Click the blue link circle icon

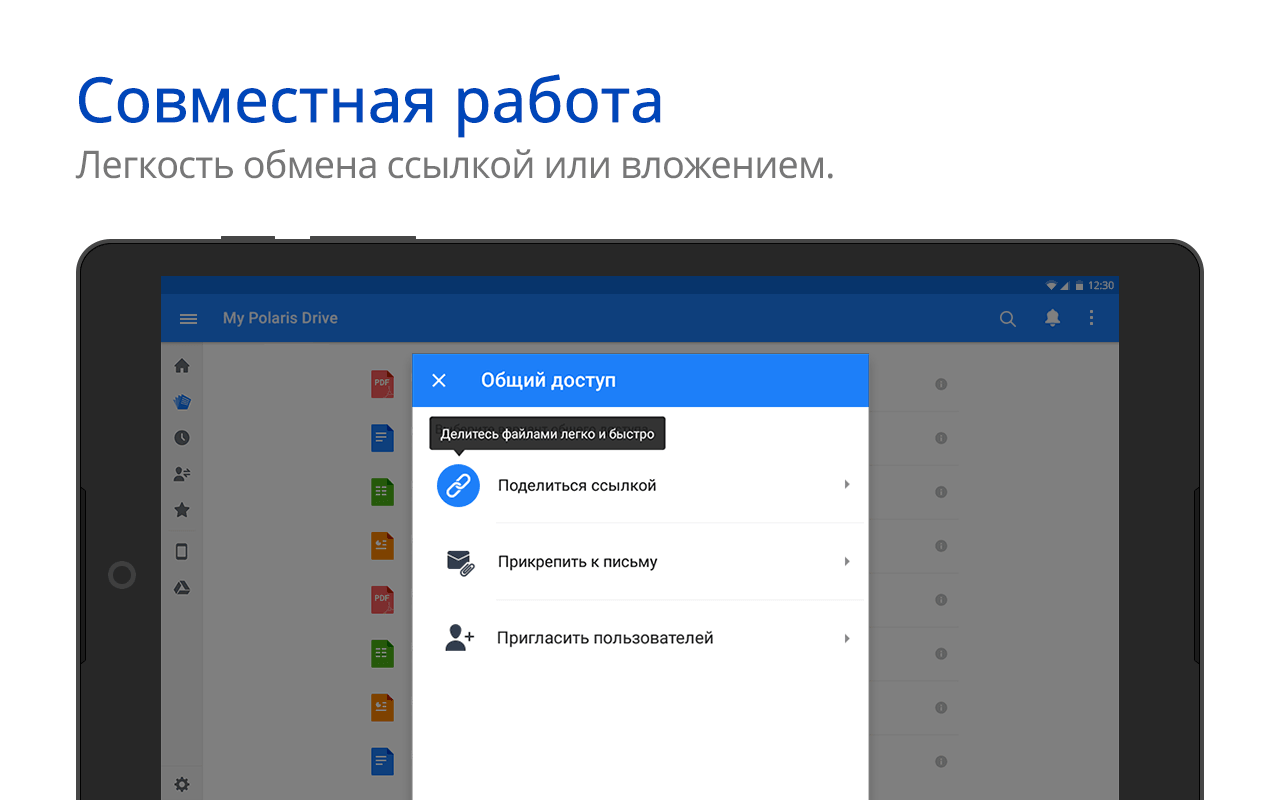458,486
